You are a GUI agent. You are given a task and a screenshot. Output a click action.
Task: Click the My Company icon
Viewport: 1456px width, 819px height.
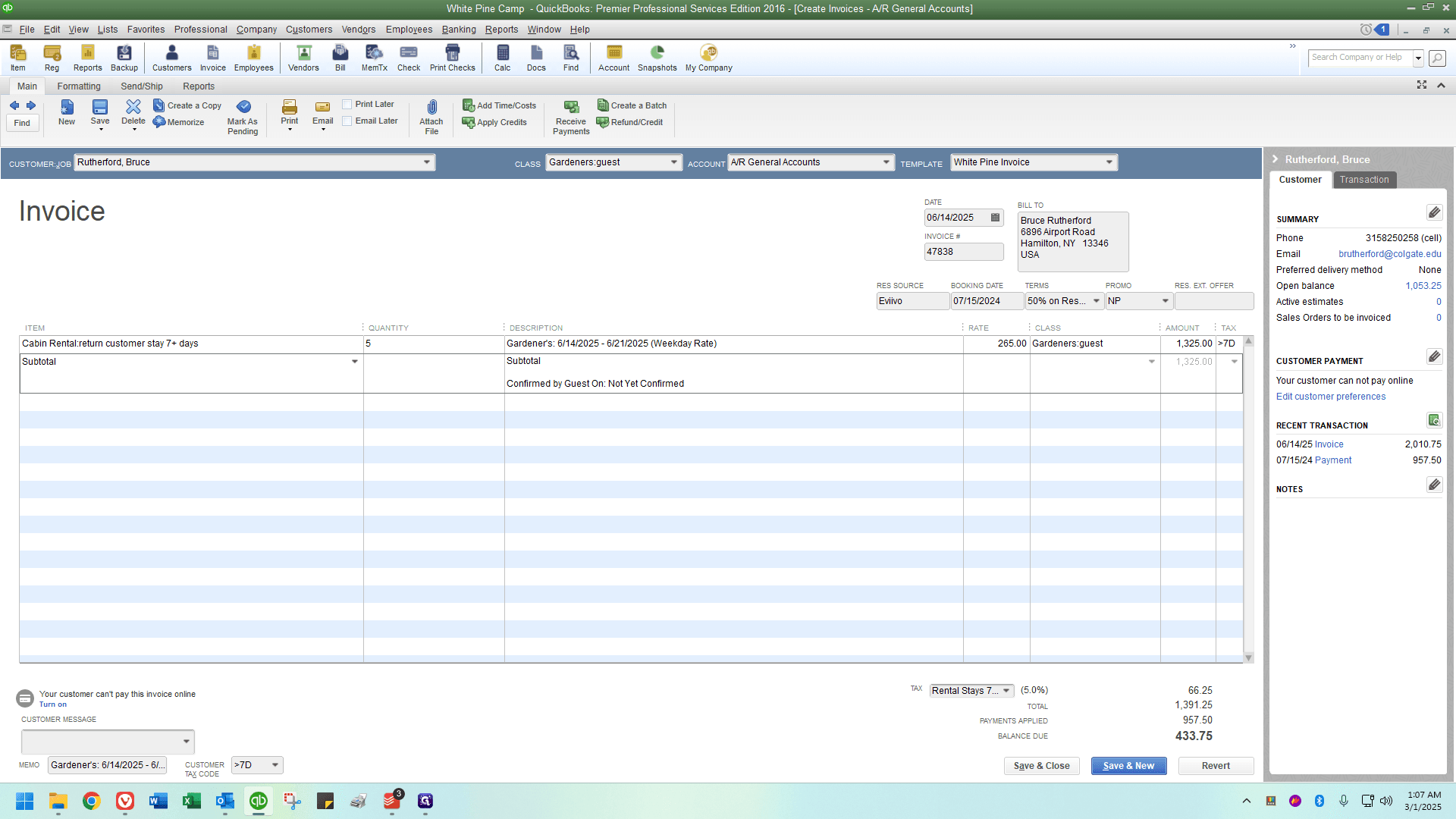pos(709,58)
